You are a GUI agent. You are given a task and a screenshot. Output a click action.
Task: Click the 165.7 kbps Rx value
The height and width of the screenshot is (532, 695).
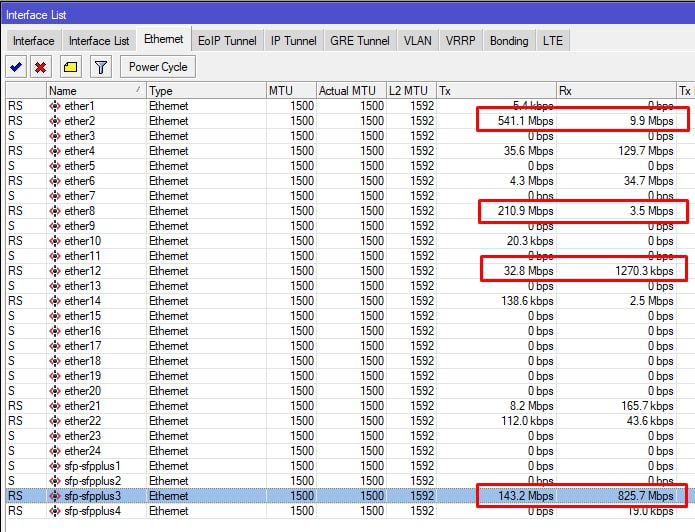(x=647, y=406)
